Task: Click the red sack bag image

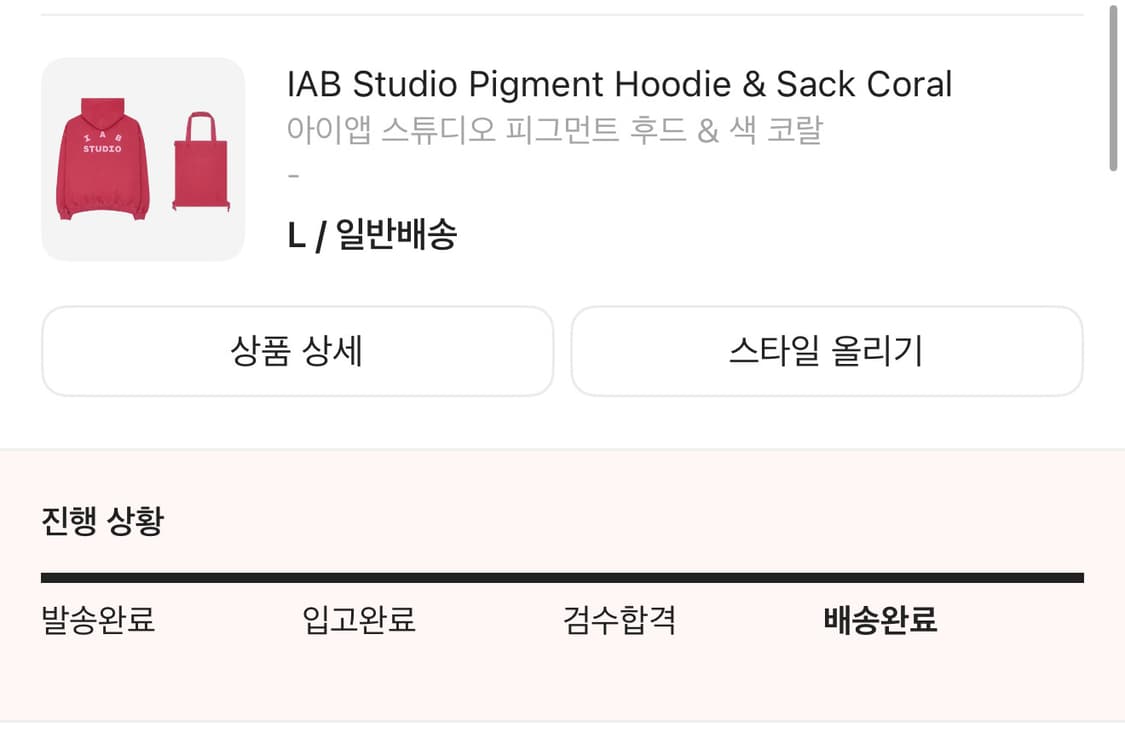Action: click(x=201, y=170)
